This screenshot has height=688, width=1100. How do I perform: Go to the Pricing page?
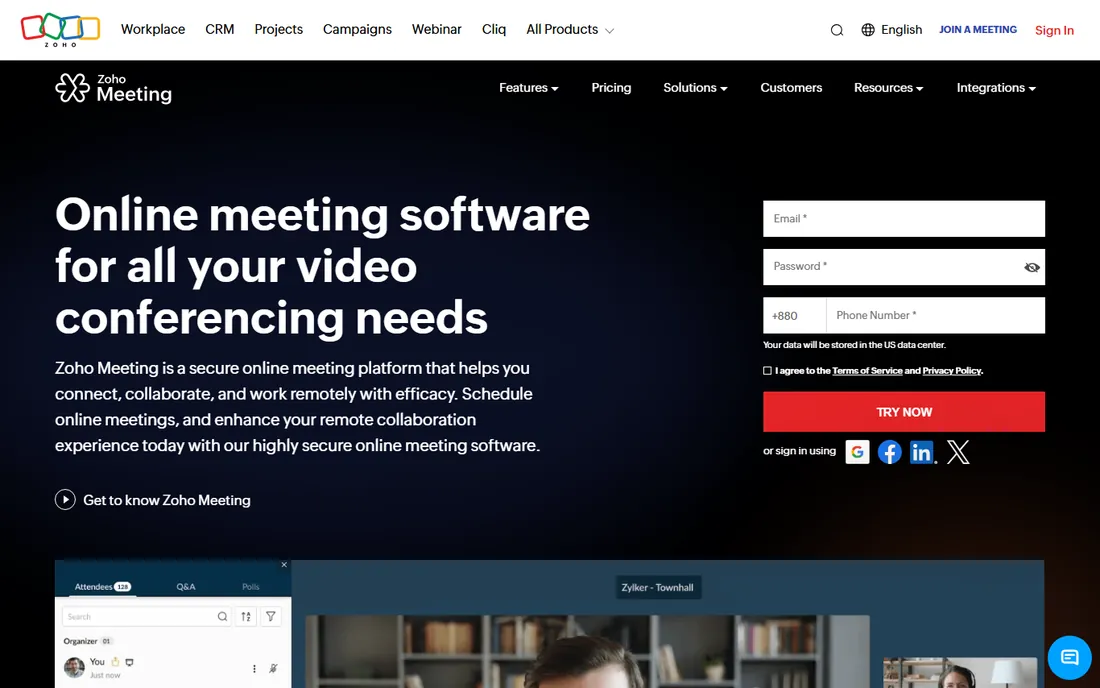[x=611, y=88]
